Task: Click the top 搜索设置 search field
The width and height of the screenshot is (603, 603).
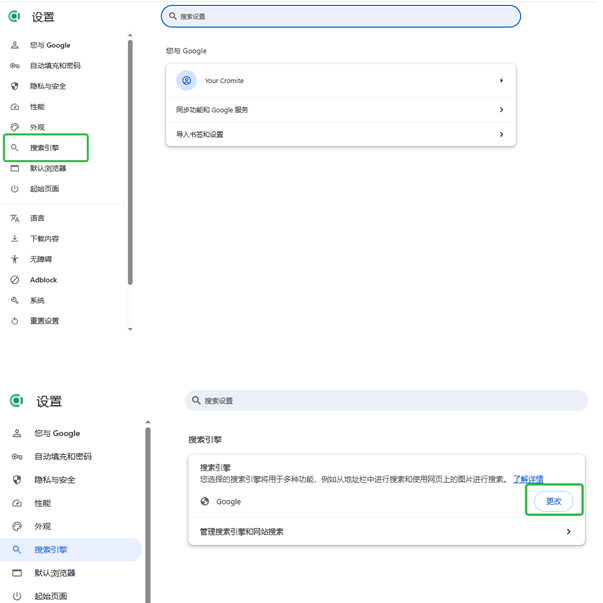Action: [x=340, y=16]
